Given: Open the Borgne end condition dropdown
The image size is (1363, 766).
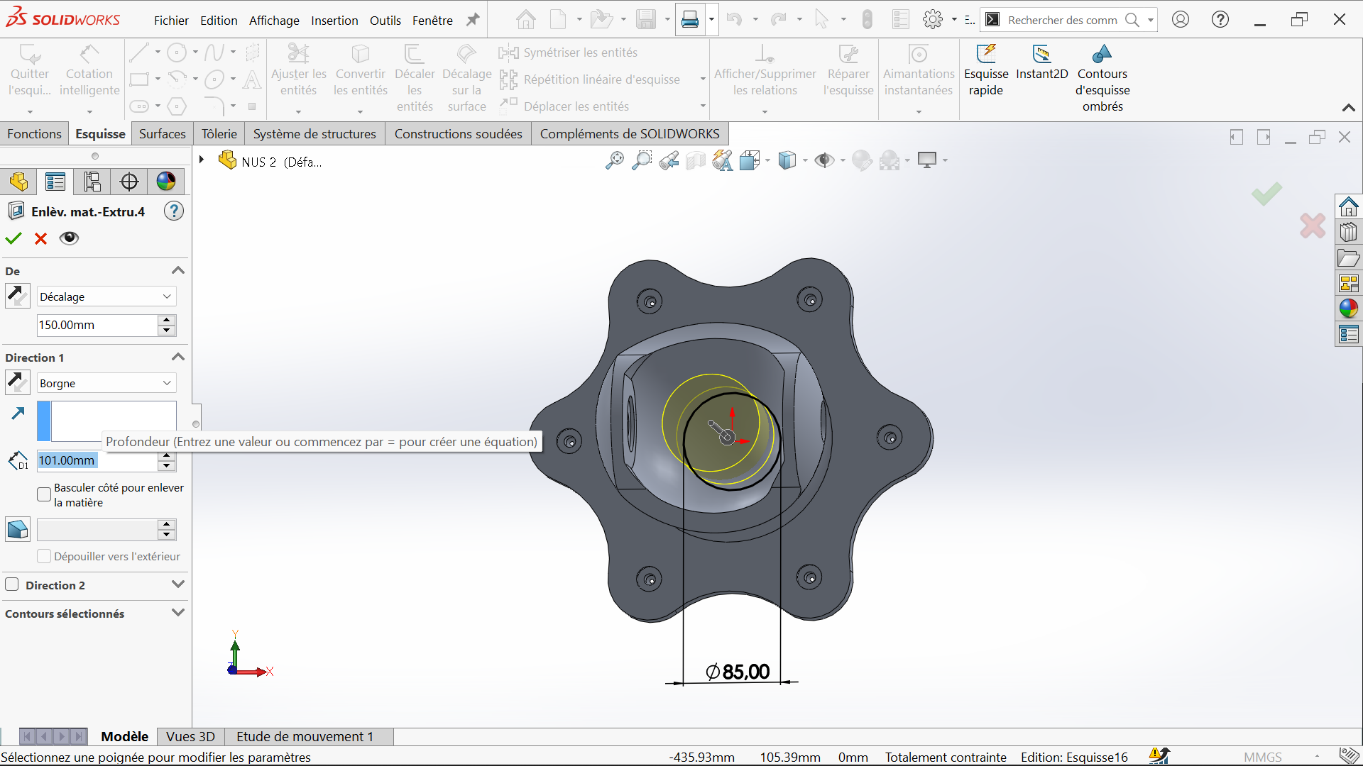Looking at the screenshot, I should click(x=105, y=383).
